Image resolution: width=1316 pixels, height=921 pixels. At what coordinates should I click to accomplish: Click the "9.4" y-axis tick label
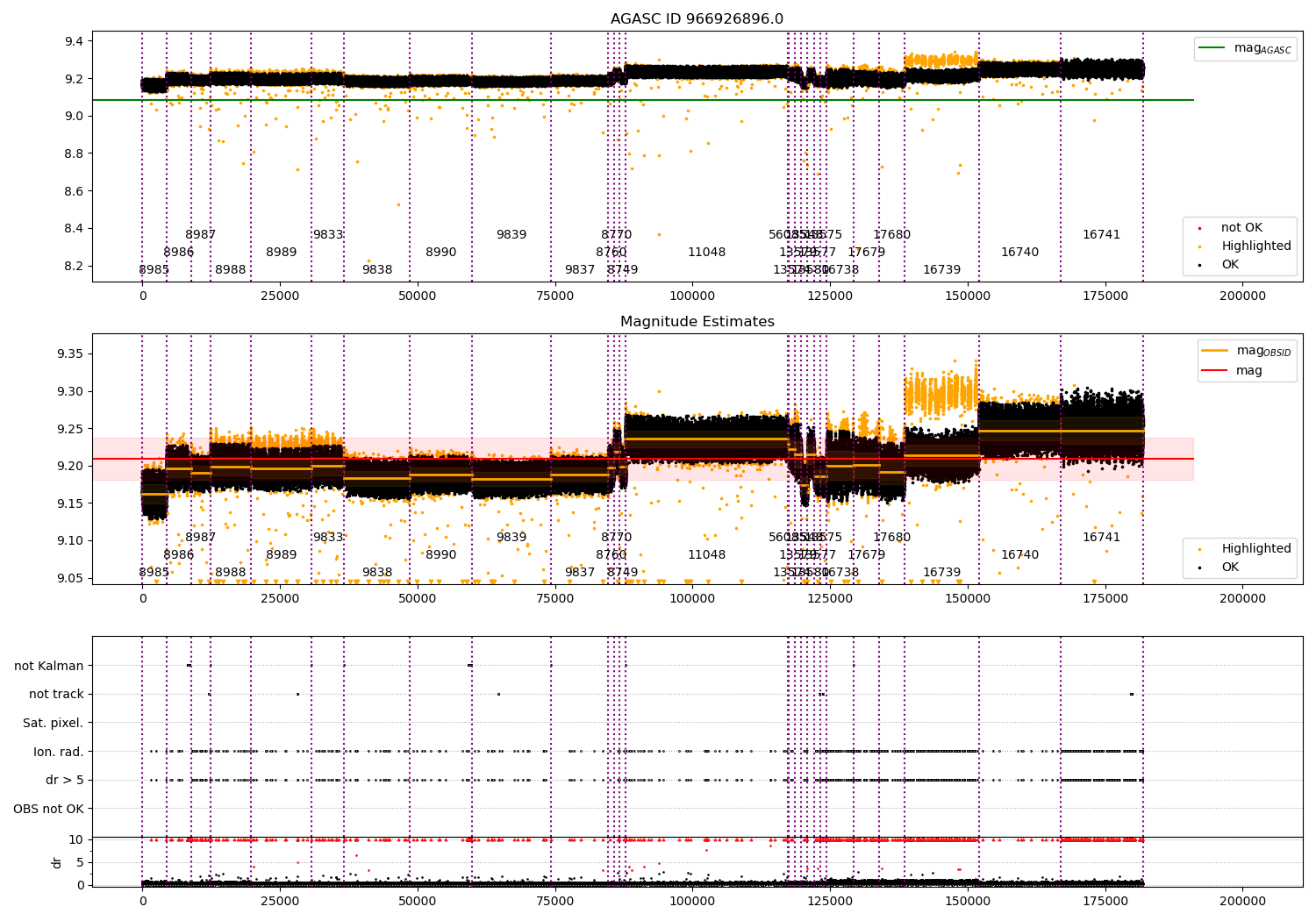74,41
